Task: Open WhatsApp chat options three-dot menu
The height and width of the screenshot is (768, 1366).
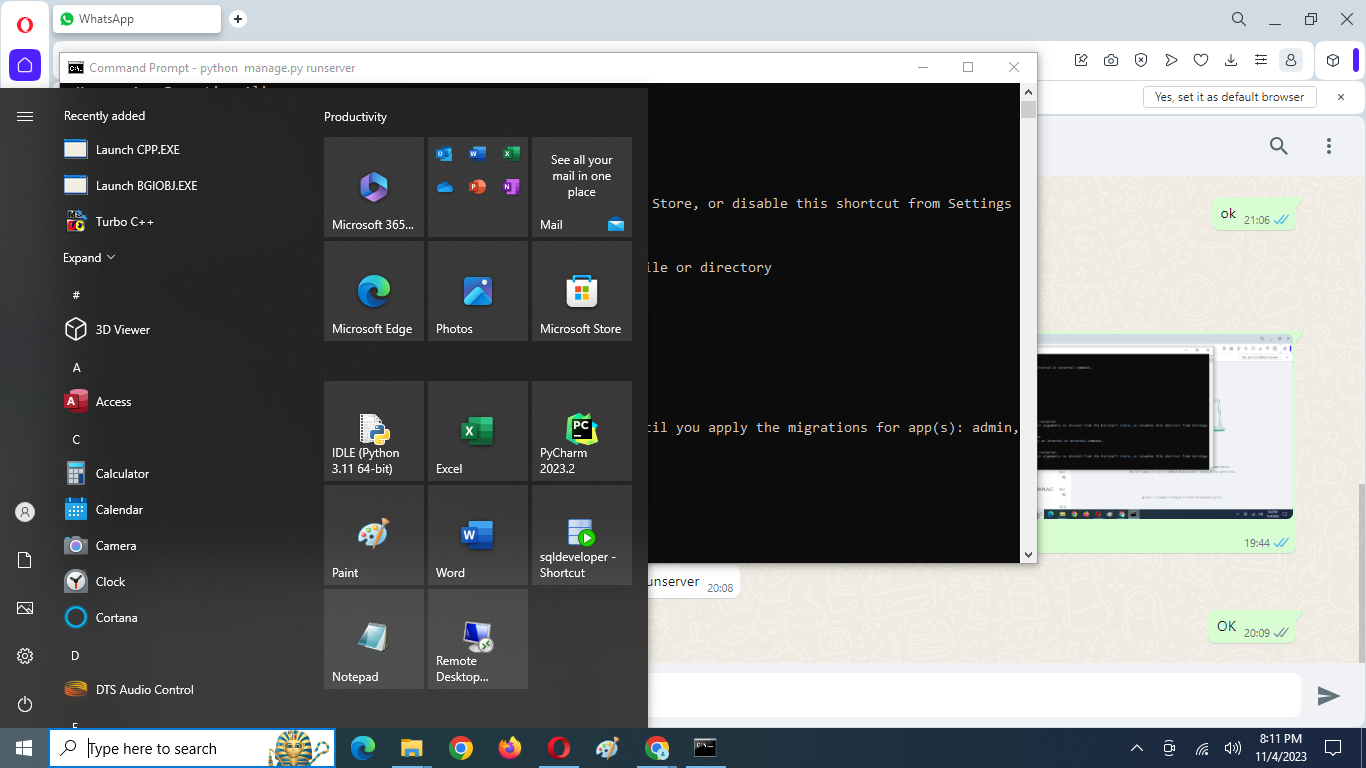Action: click(1329, 146)
